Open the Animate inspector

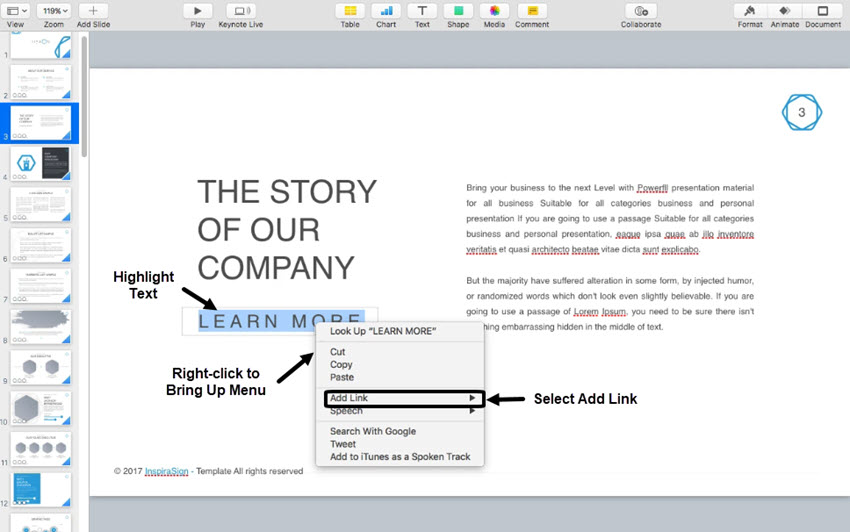point(784,11)
